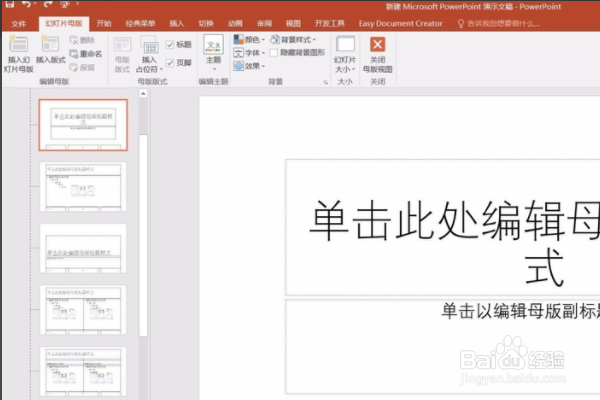Click the master title placeholder 单击此处编辑母
This screenshot has height=400, width=600.
tap(443, 227)
